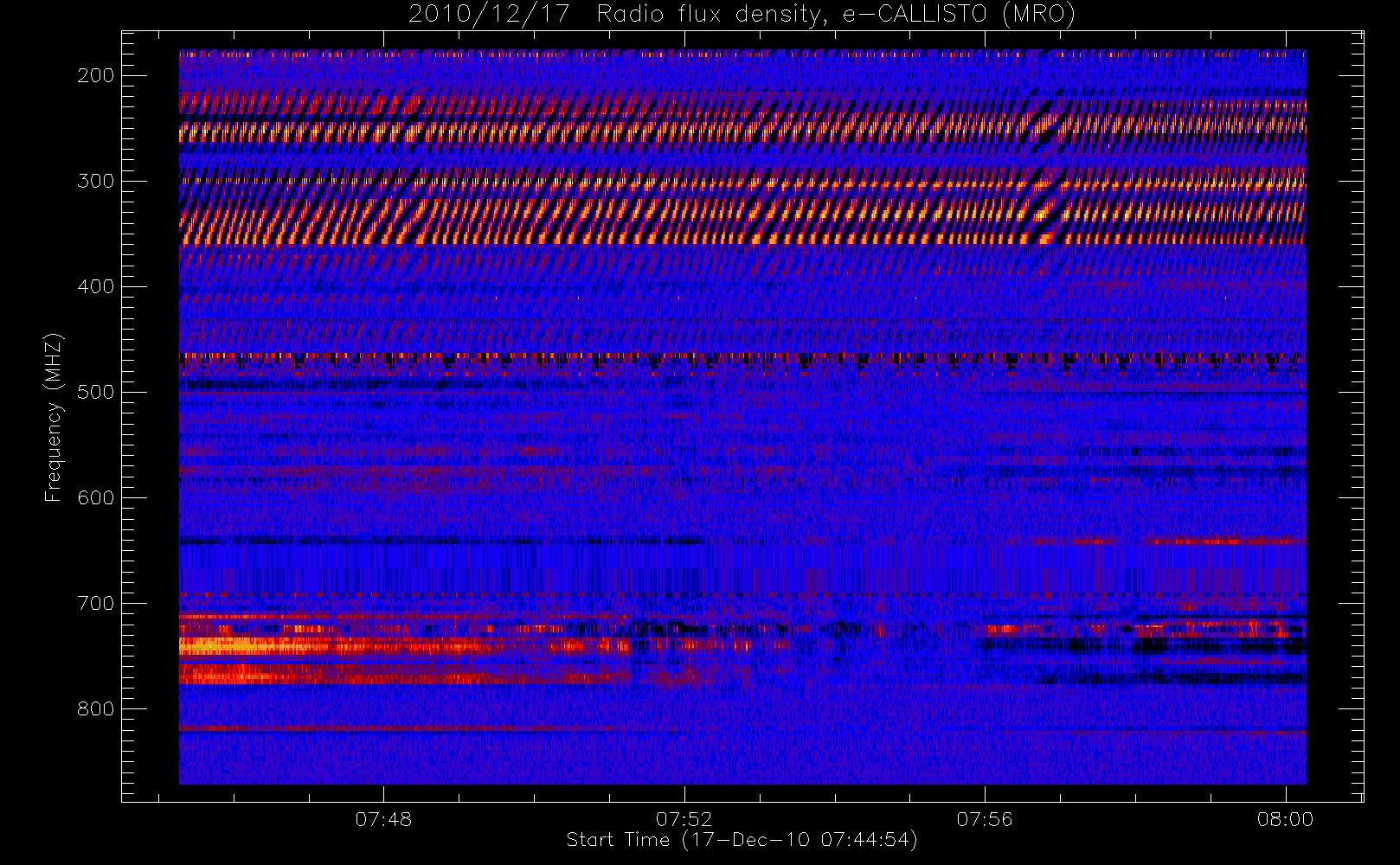
Task: Click the 500 frequency tick label
Action: [x=96, y=392]
